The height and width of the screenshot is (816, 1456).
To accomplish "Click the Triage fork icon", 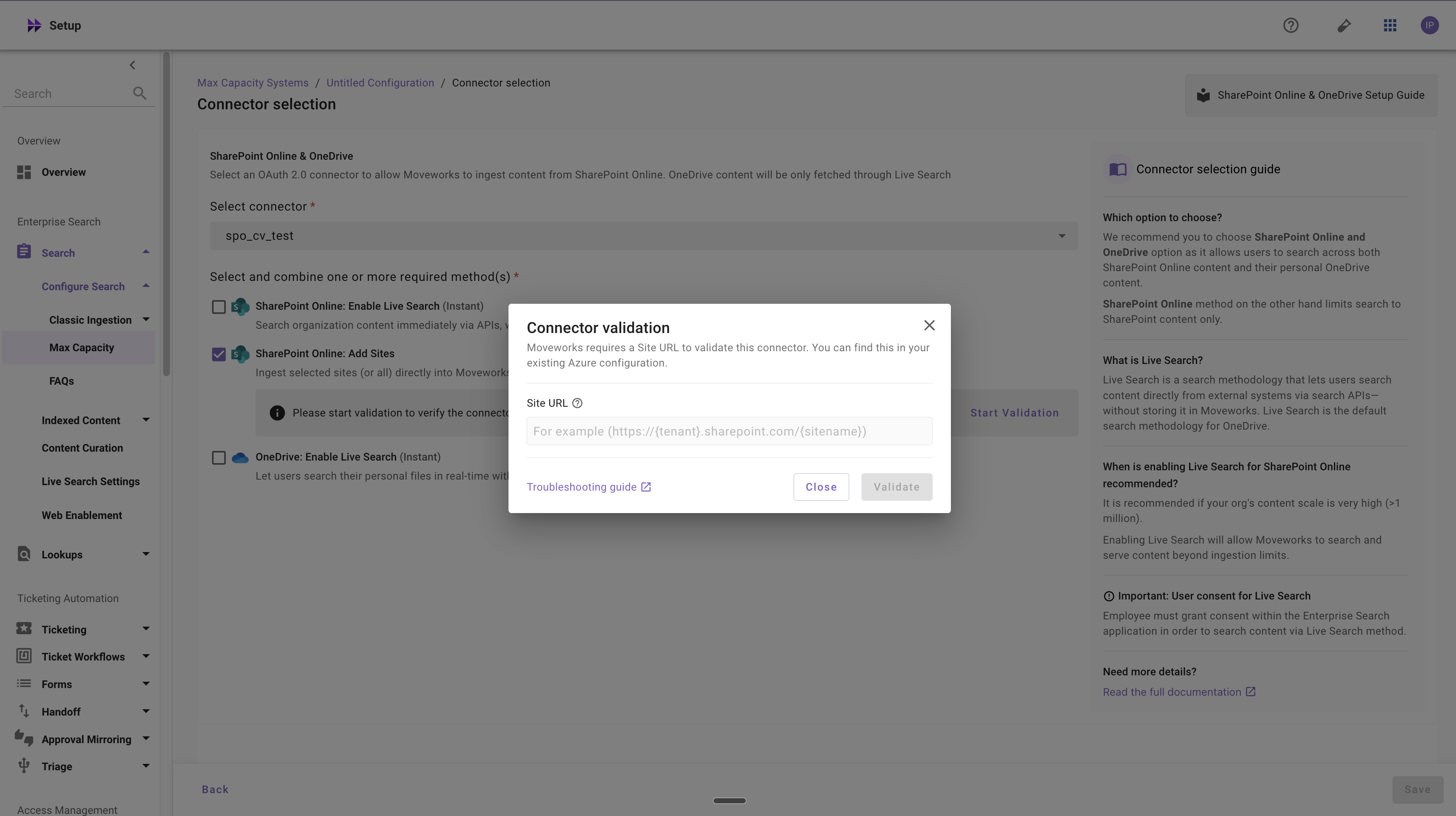I will click(x=24, y=765).
